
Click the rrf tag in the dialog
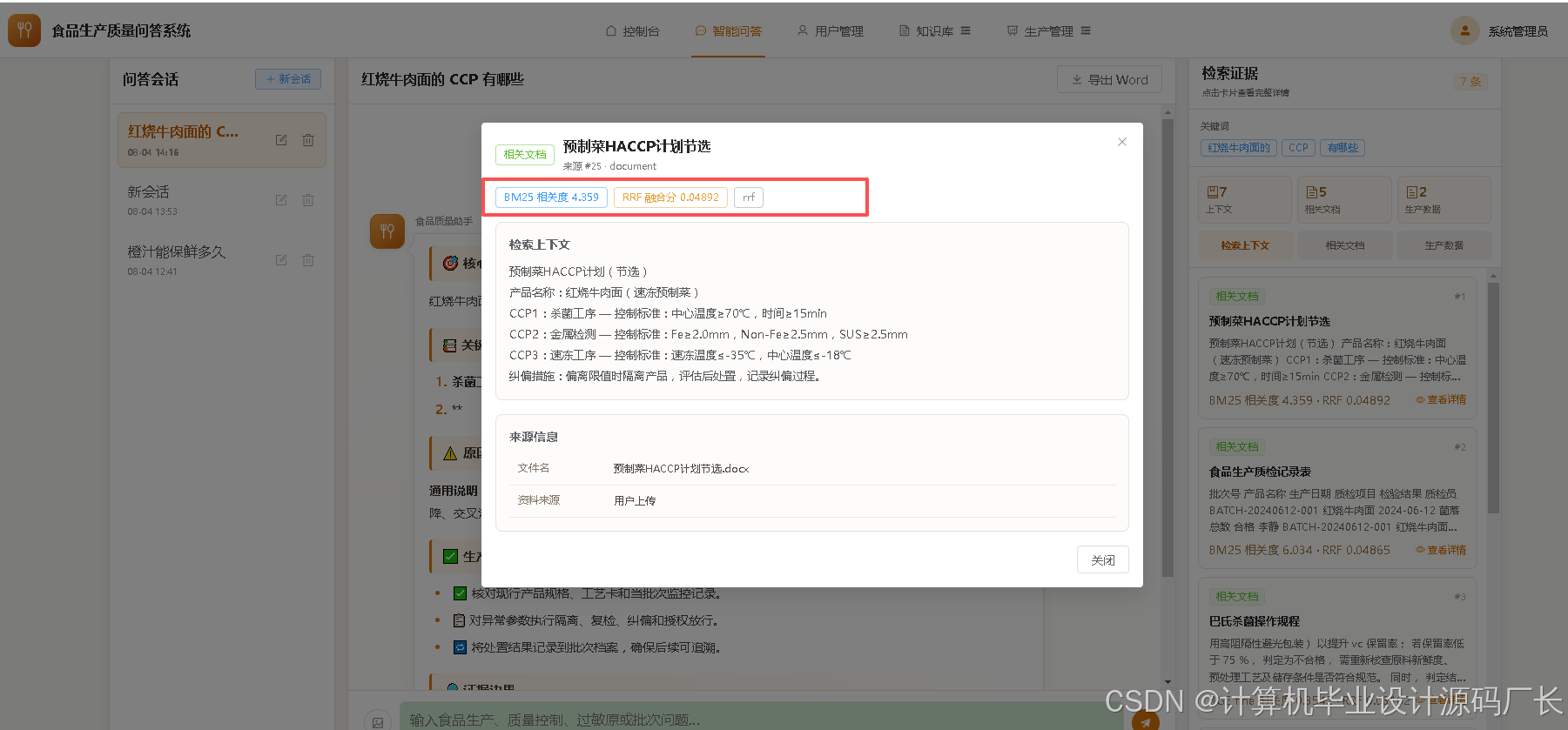pos(749,198)
